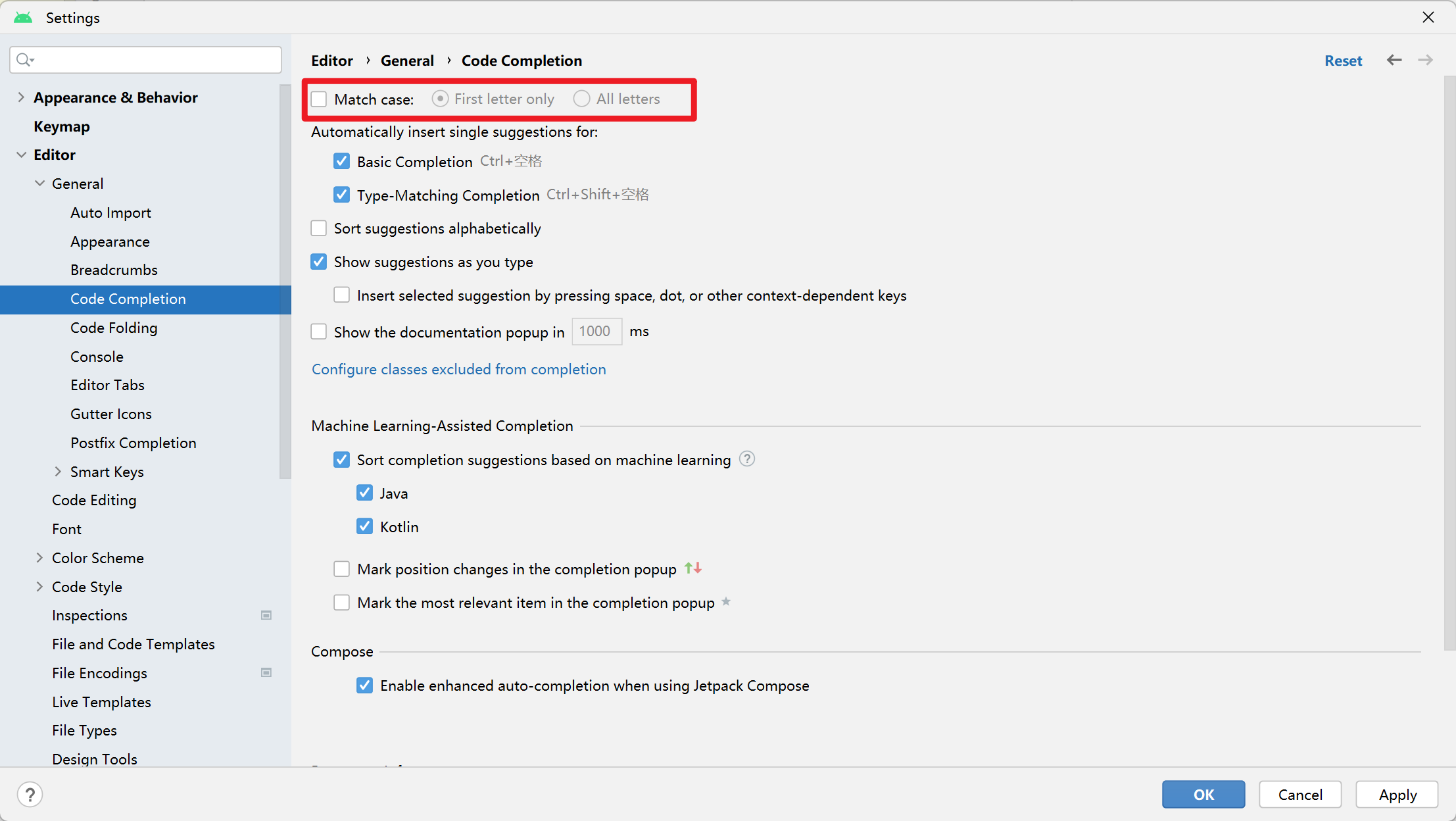The width and height of the screenshot is (1456, 821).
Task: Toggle the Match case checkbox
Action: pyautogui.click(x=320, y=99)
